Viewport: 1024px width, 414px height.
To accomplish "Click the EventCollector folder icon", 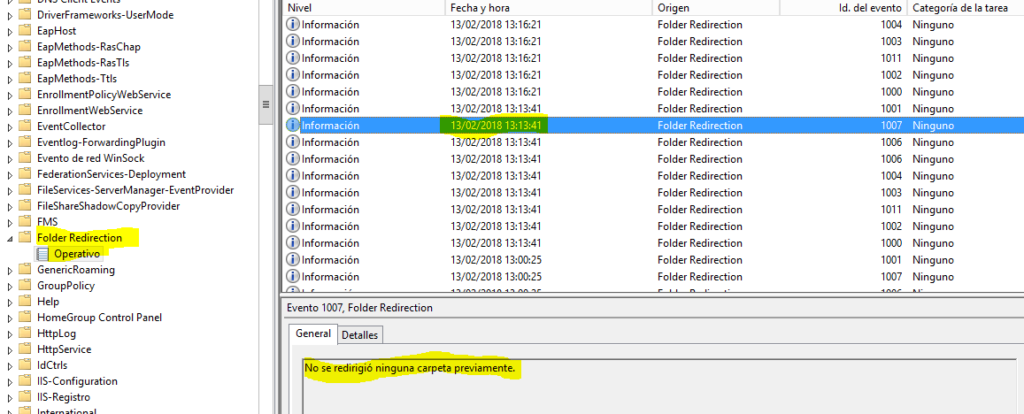I will (x=25, y=126).
